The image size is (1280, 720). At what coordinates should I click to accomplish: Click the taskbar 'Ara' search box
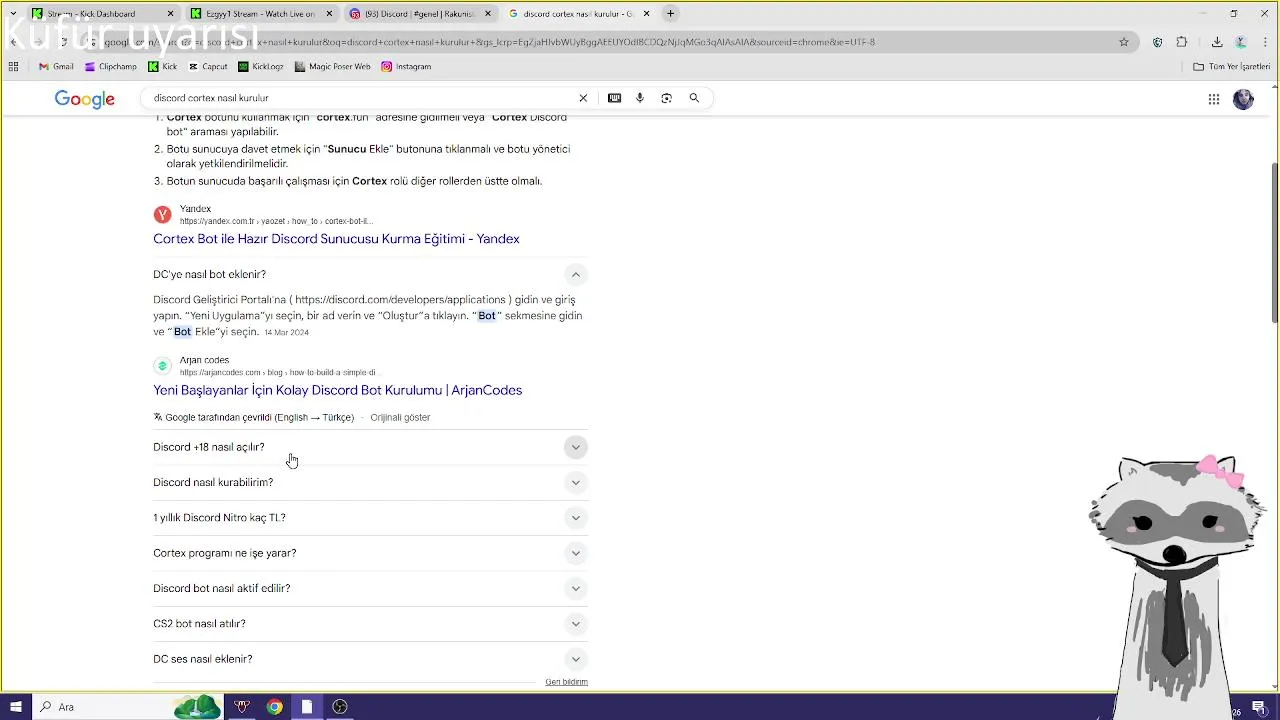point(127,707)
